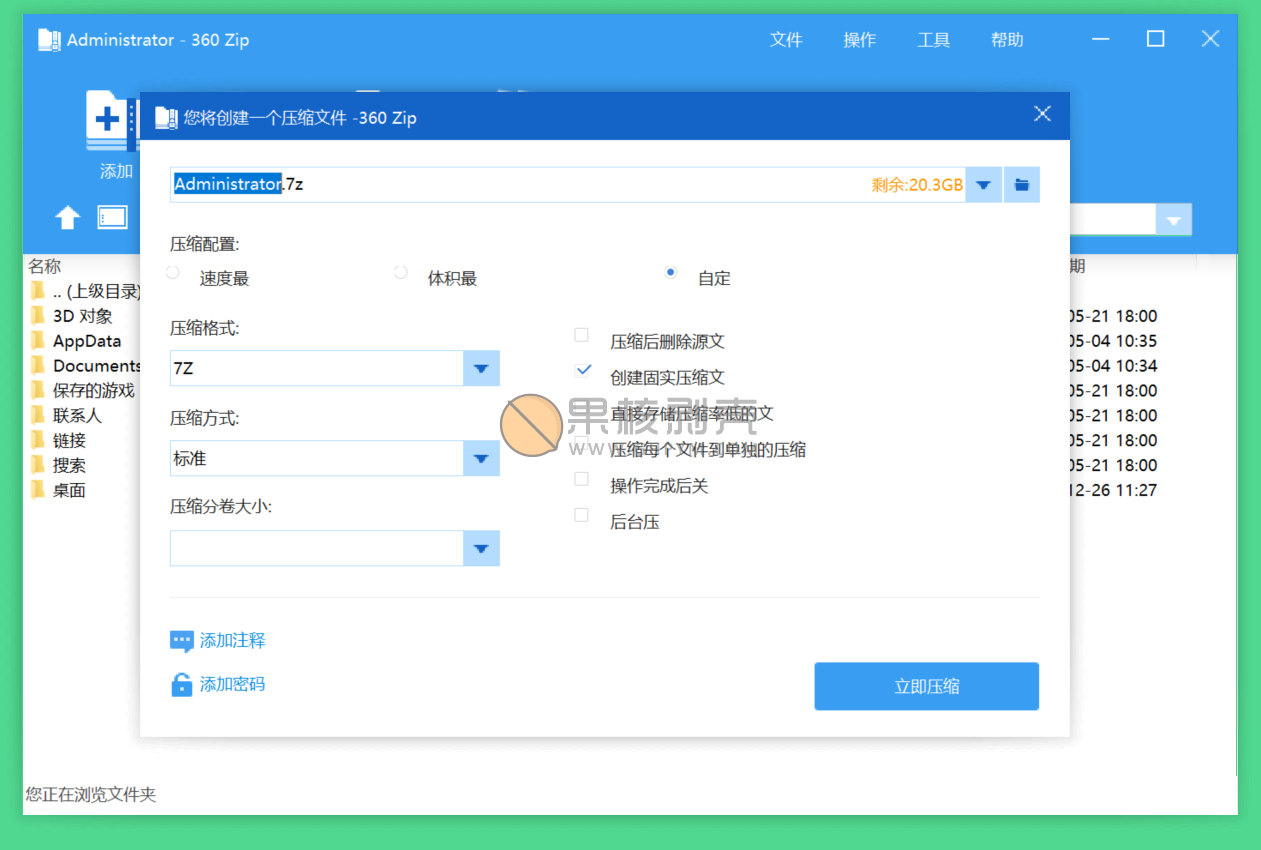Minimize the 360 Zip main window
The height and width of the screenshot is (850, 1261).
point(1101,40)
